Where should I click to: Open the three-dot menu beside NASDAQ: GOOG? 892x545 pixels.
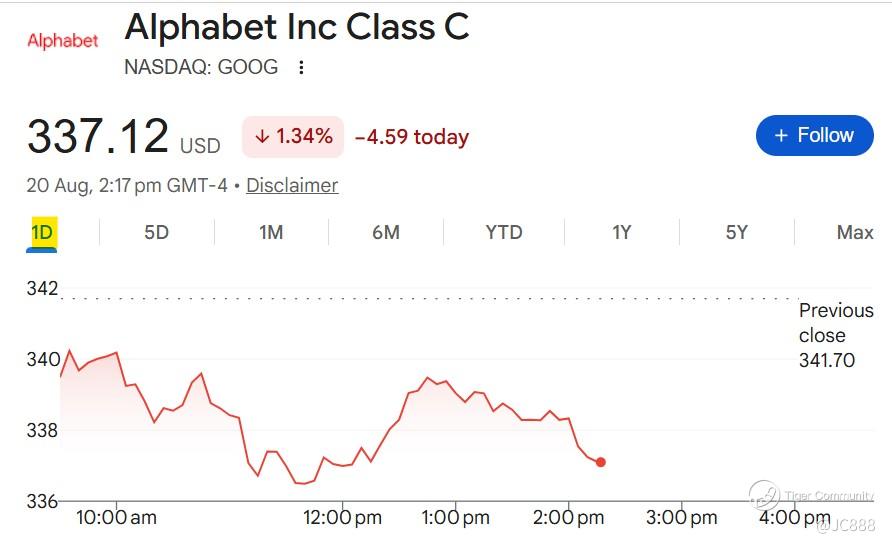coord(302,68)
